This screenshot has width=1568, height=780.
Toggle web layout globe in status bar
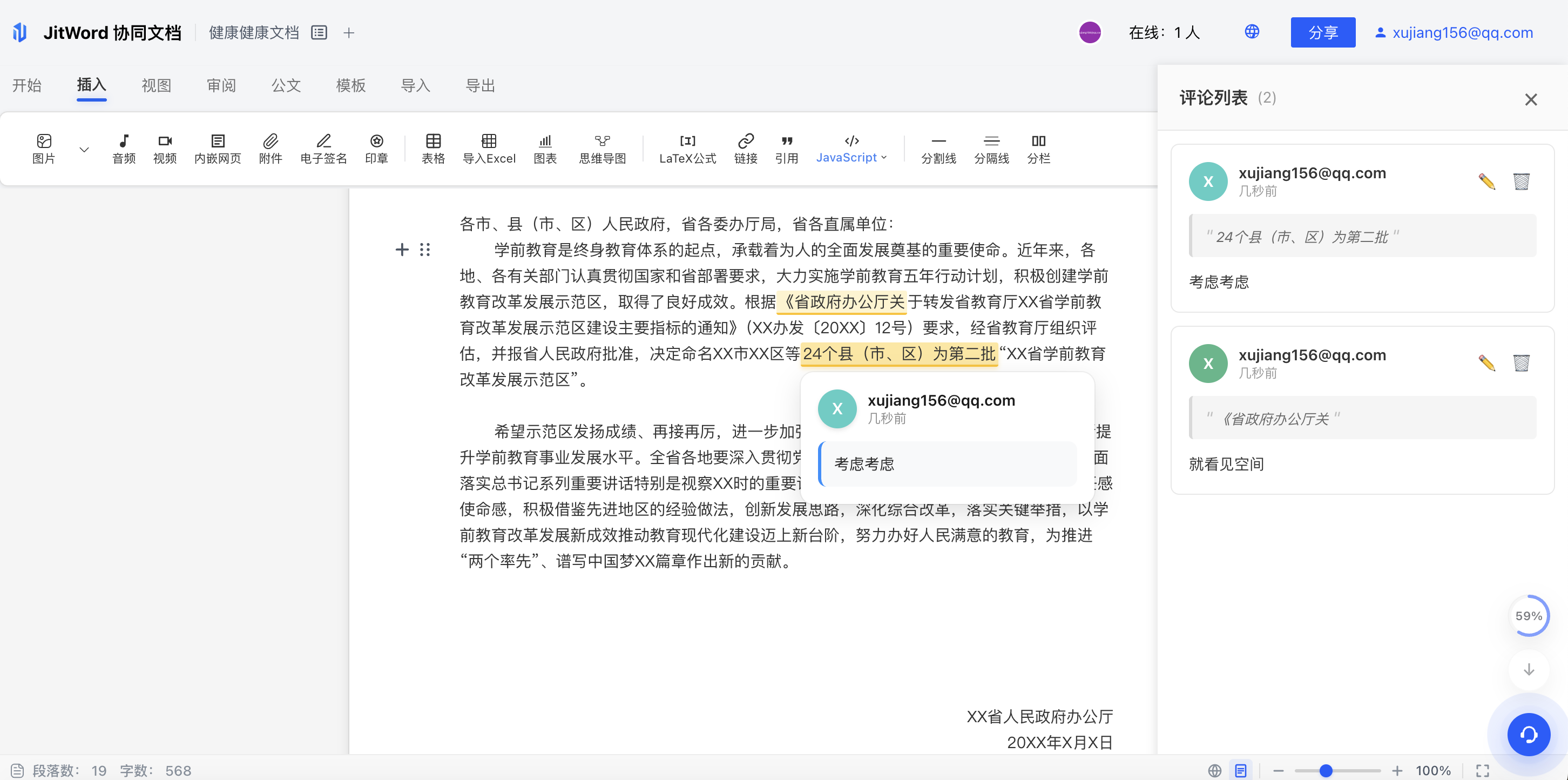(x=1215, y=770)
